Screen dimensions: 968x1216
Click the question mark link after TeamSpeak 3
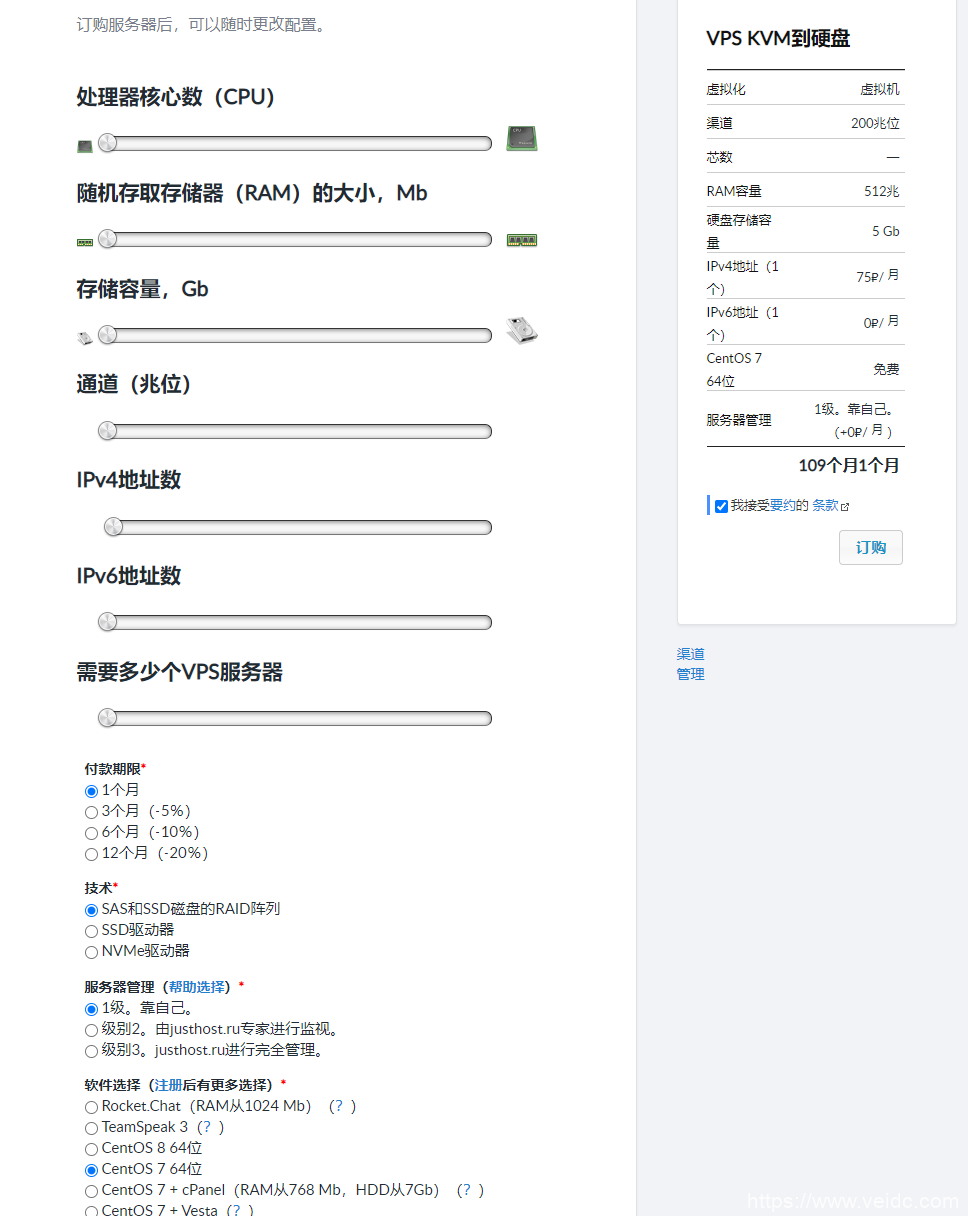coord(210,1127)
